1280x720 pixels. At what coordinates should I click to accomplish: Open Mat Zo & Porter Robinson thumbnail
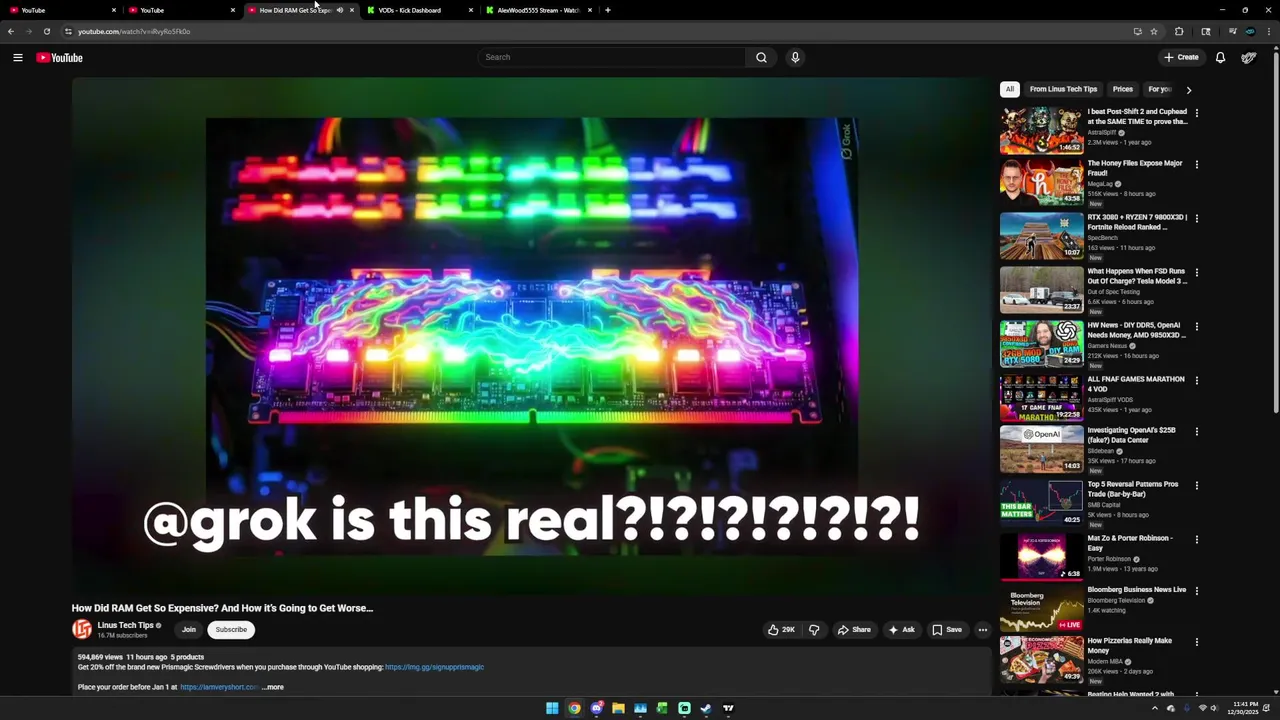pos(1041,557)
